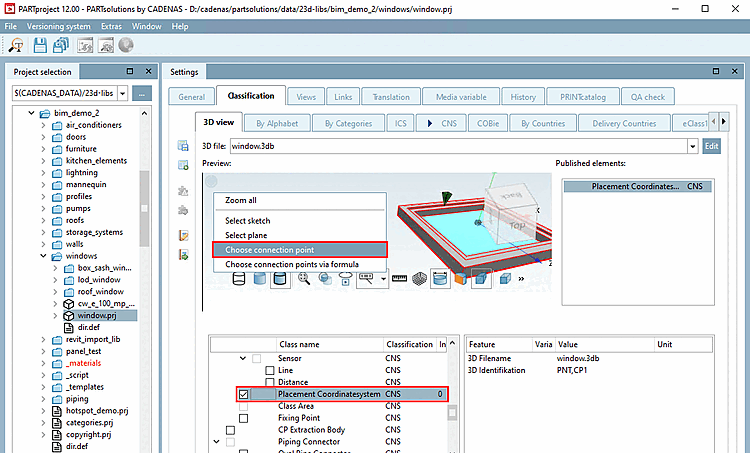The image size is (750, 453).
Task: Uncheck the Placement Coordinatesystem checkbox
Action: [x=245, y=395]
